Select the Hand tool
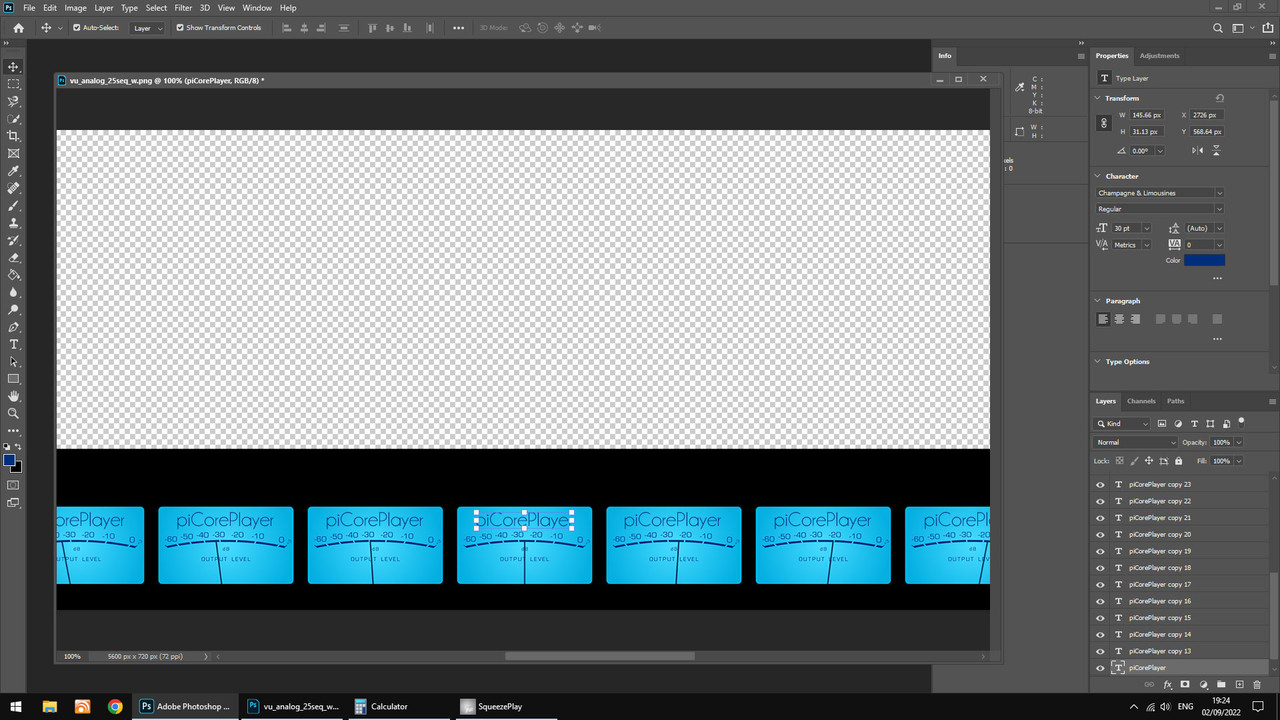Image resolution: width=1280 pixels, height=720 pixels. (x=14, y=396)
